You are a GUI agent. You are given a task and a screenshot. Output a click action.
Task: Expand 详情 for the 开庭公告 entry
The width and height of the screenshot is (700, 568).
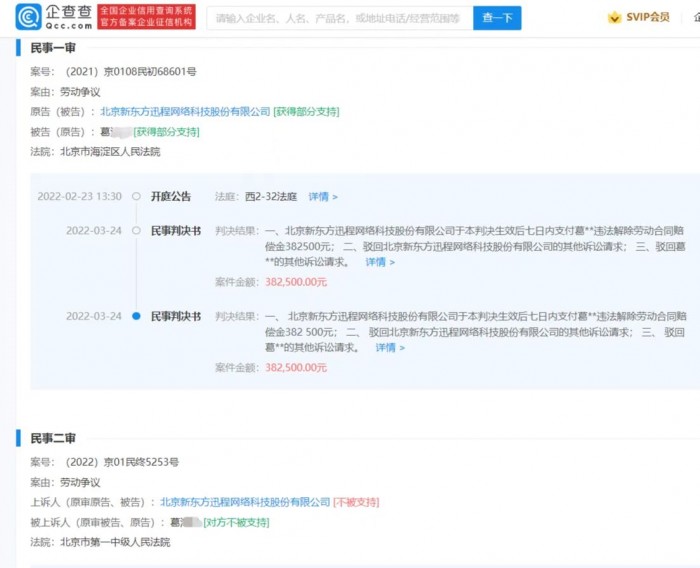click(x=323, y=197)
